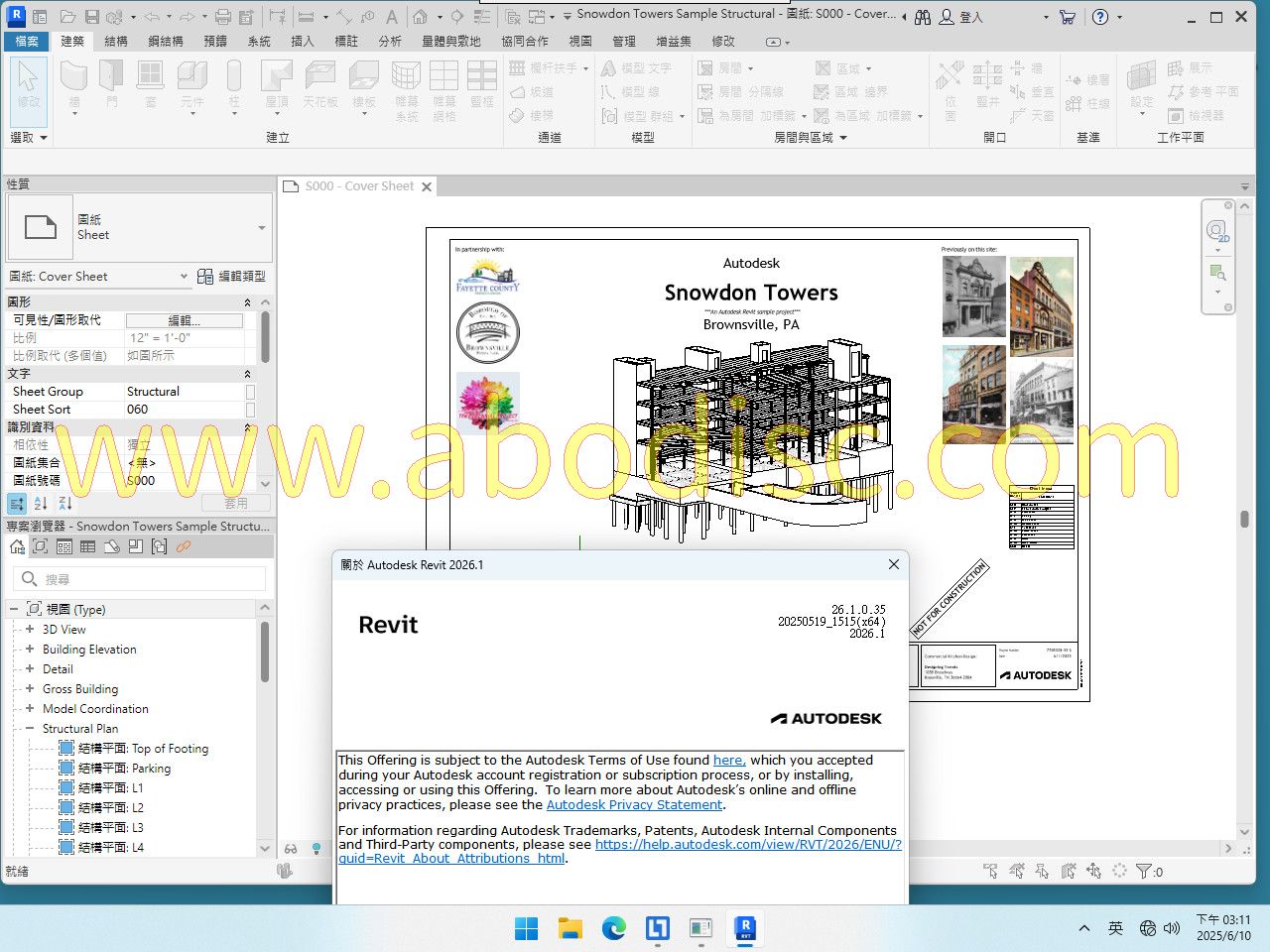1270x952 pixels.
Task: Switch to the 管理 Manage ribbon tab
Action: (x=624, y=41)
